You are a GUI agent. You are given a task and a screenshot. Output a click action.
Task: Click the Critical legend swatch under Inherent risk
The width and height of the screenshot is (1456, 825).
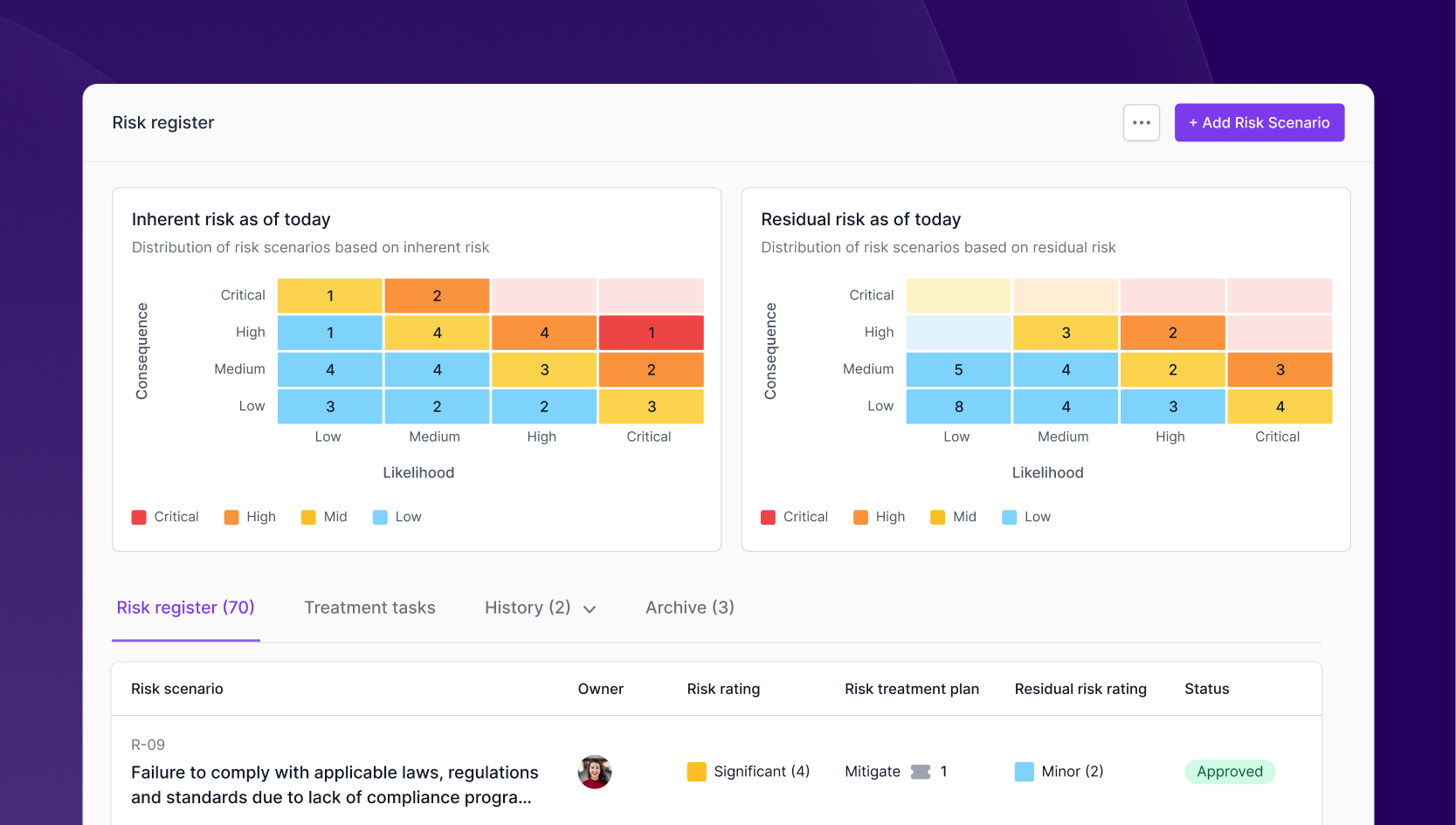(139, 517)
